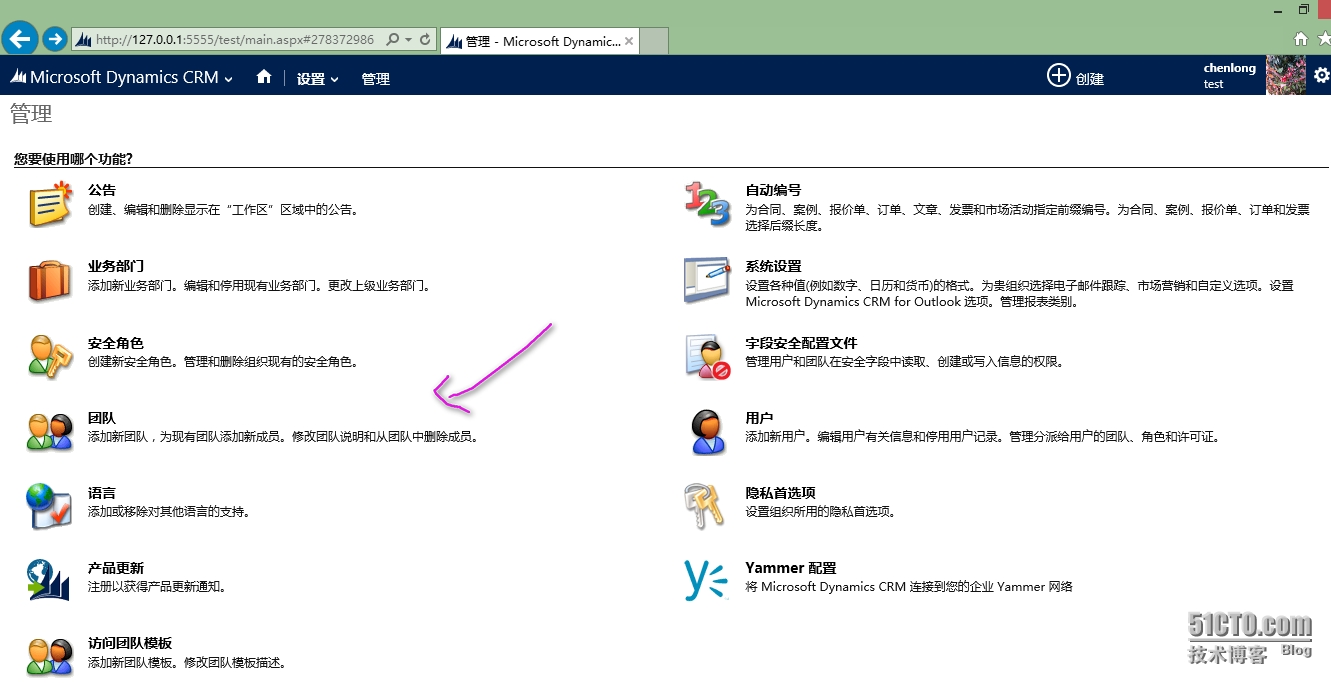
Task: Click the 管理 page heading
Action: pos(31,114)
